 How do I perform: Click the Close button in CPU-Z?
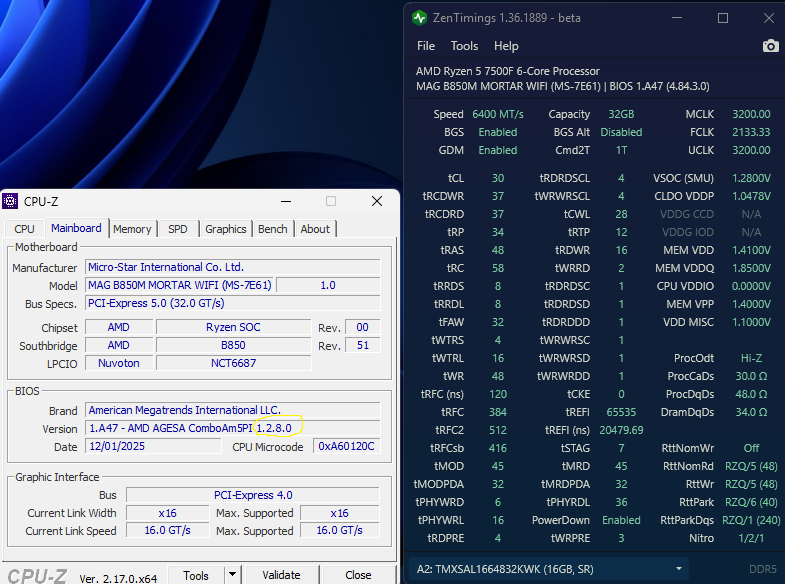point(358,575)
